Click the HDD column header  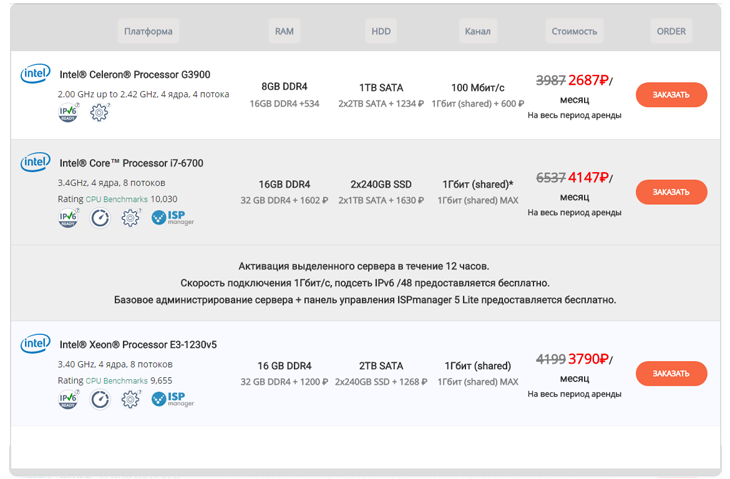(381, 31)
